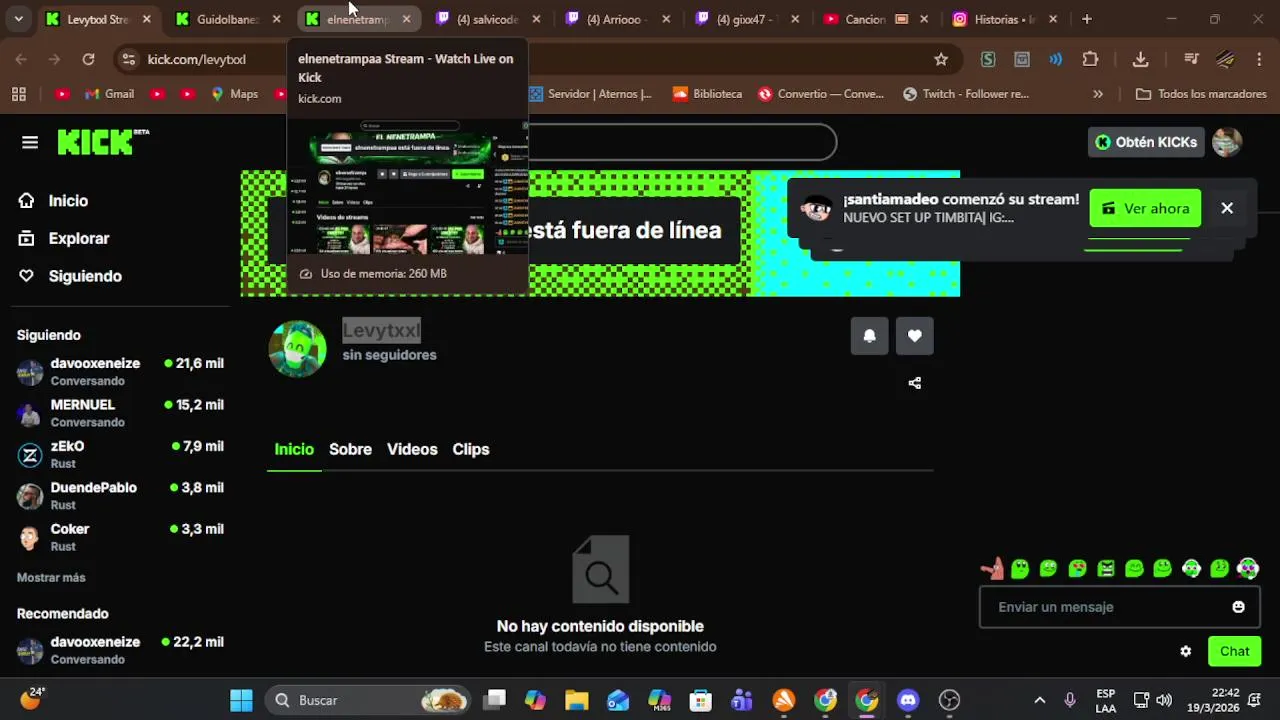The width and height of the screenshot is (1280, 720).
Task: Toggle channel notifications bell
Action: 869,336
